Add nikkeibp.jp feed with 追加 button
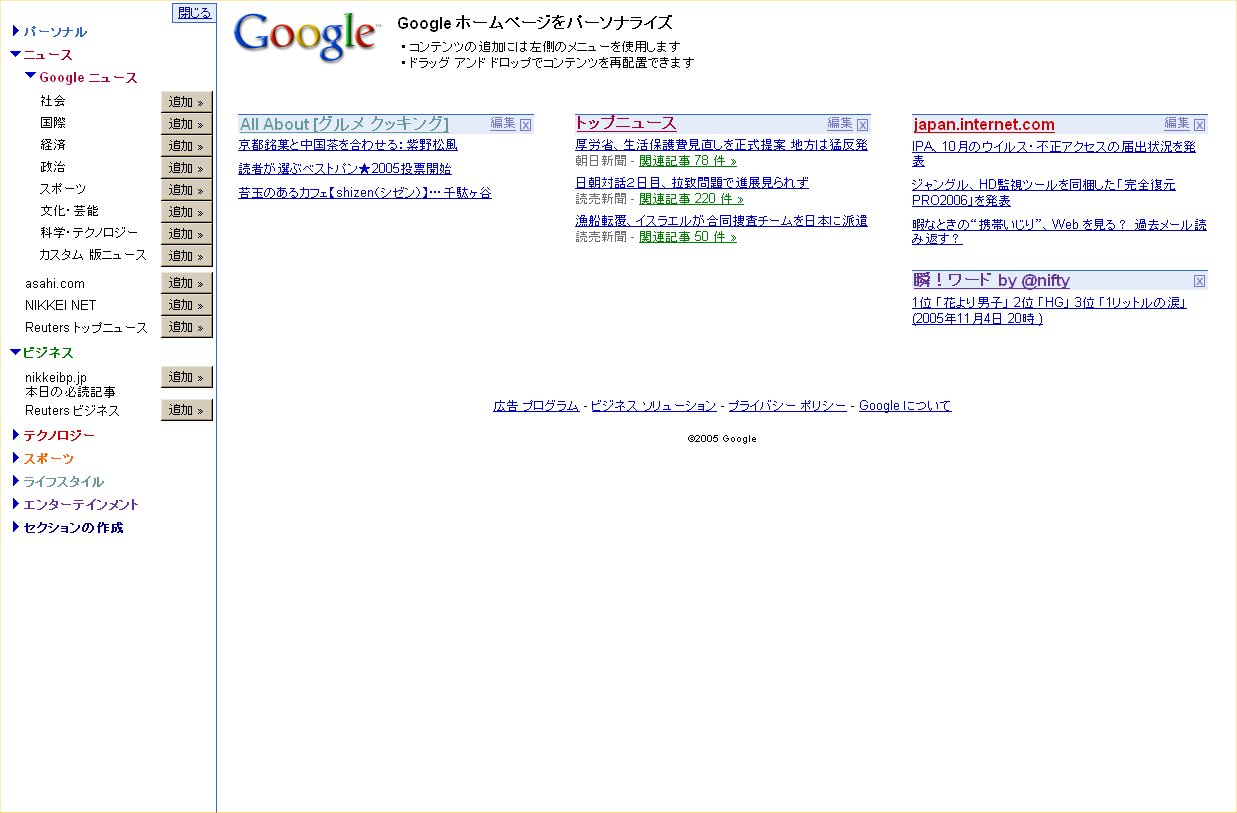This screenshot has height=813, width=1237. click(x=187, y=377)
